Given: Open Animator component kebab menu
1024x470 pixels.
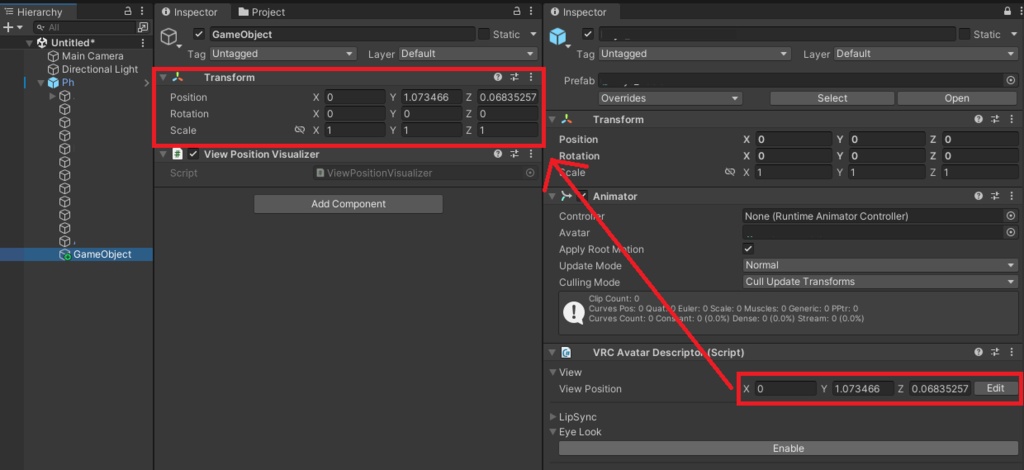Looking at the screenshot, I should 1011,196.
